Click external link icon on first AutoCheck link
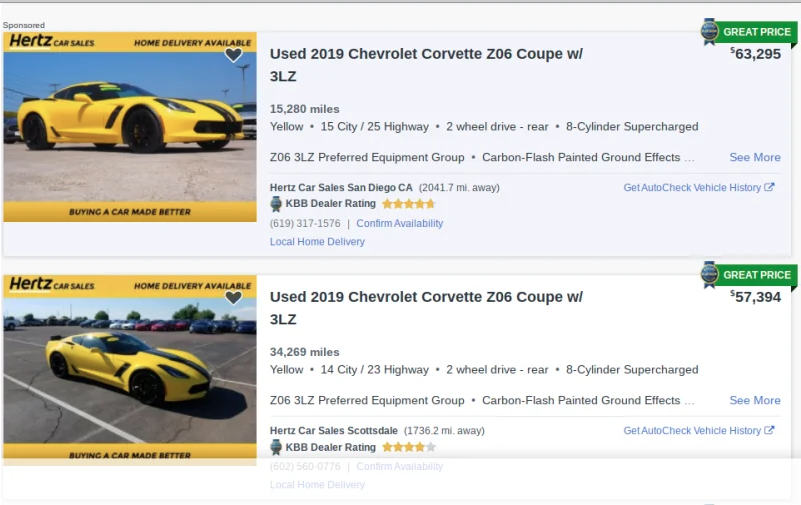Viewport: 801px width, 505px height. [769, 188]
